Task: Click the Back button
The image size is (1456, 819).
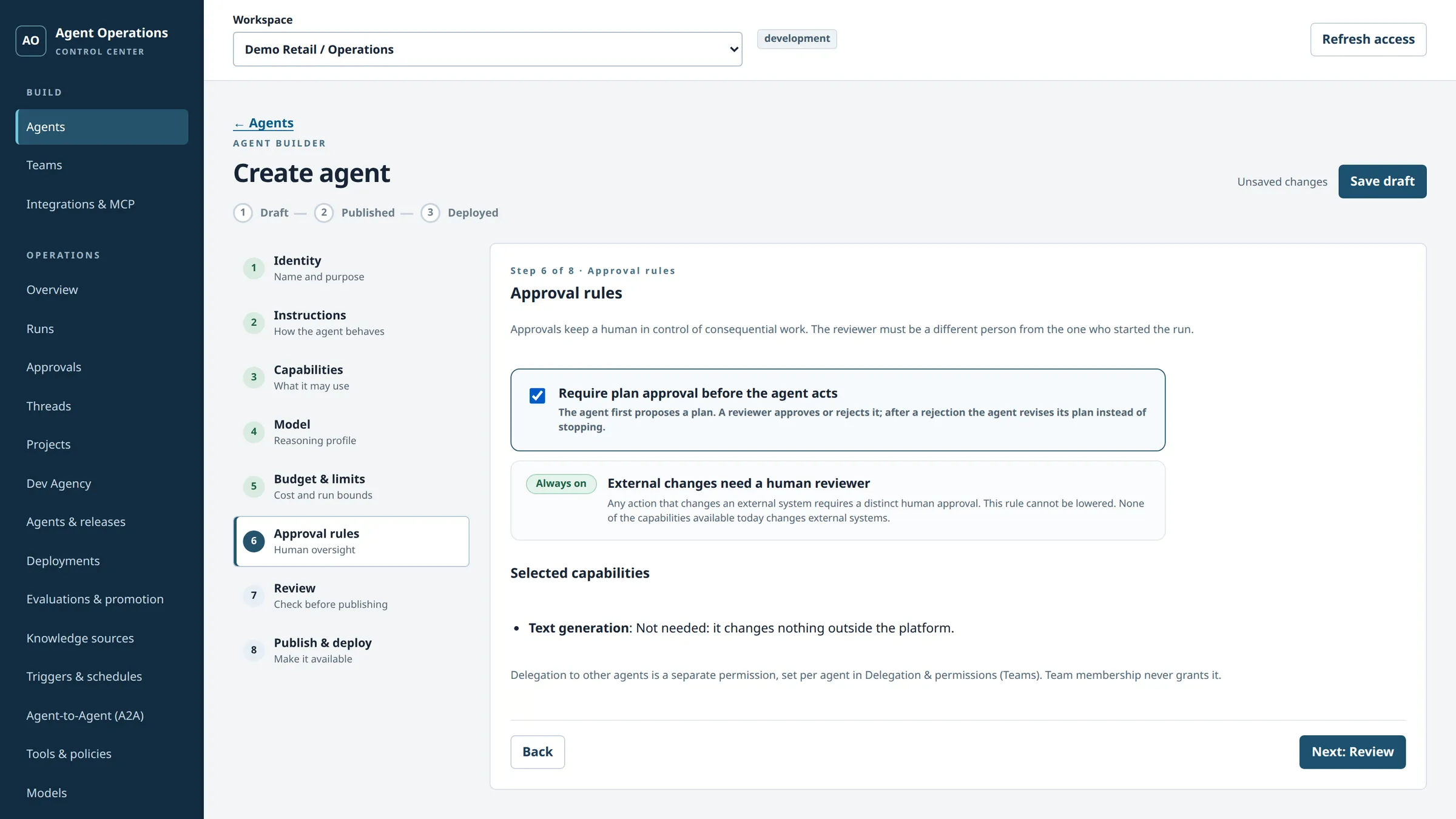Action: point(538,752)
